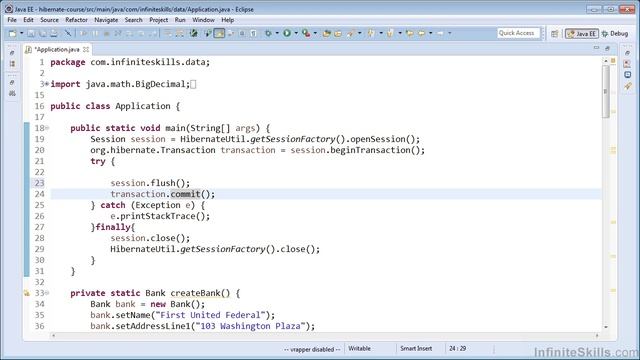This screenshot has width=640, height=360.
Task: Click the Step Over debug icon
Action: pyautogui.click(x=141, y=33)
